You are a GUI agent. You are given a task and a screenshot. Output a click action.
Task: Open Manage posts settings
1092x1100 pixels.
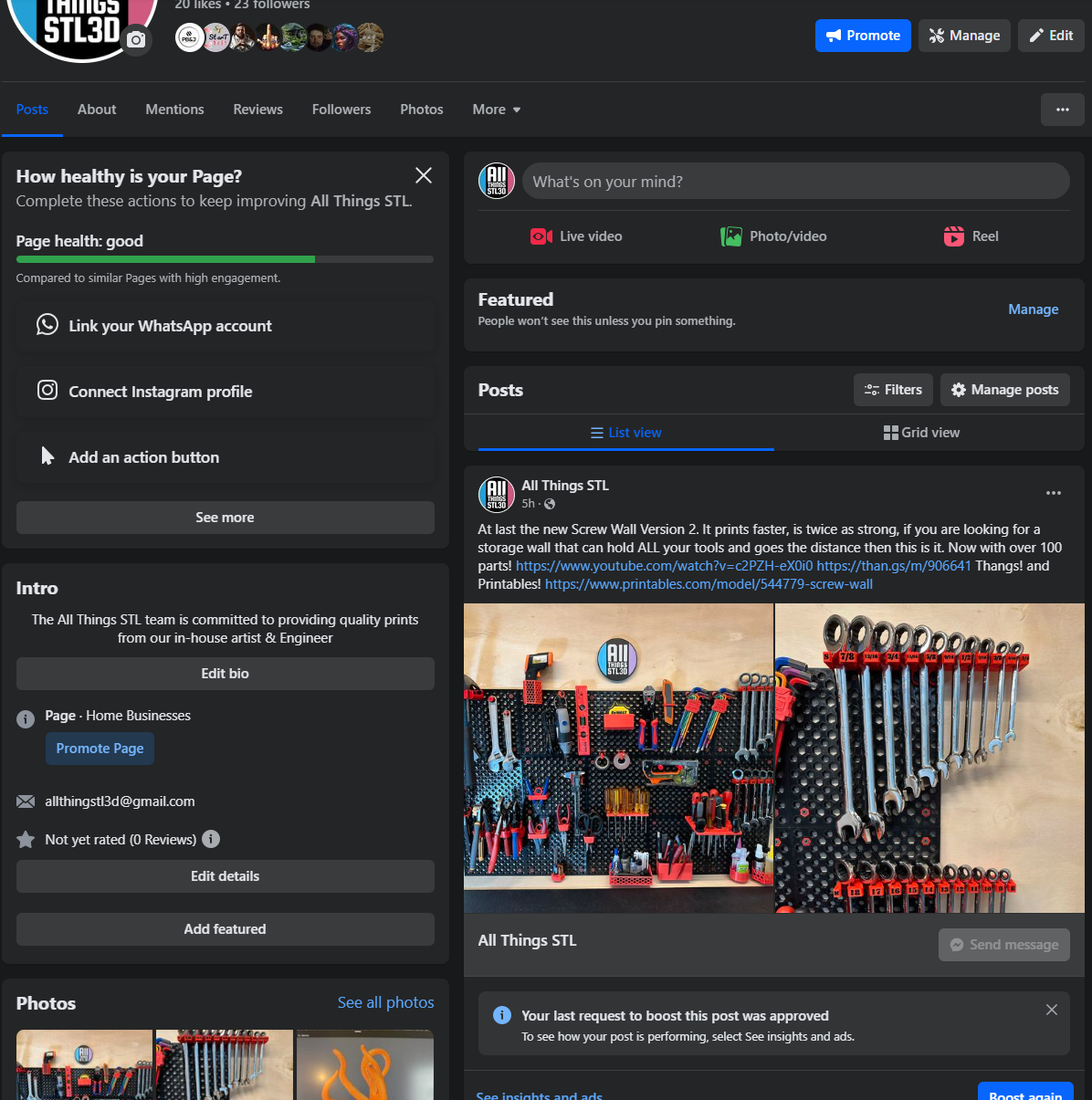coord(1004,390)
